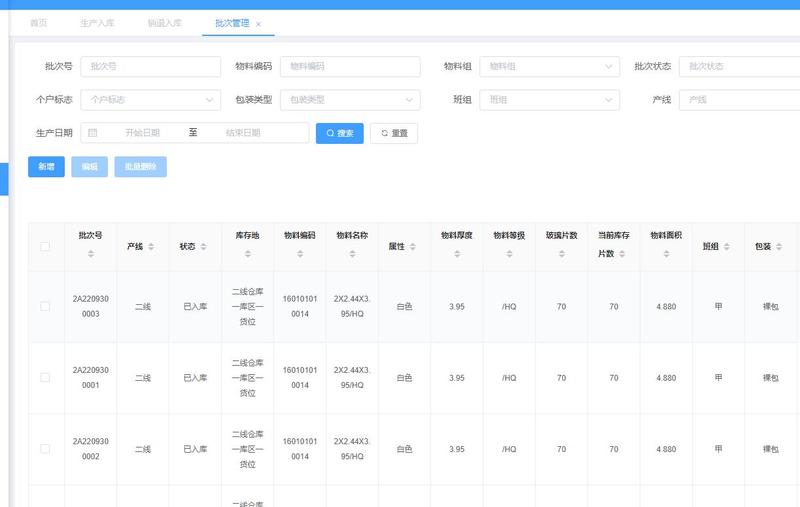The image size is (800, 507).
Task: Click material code 160101010014 in row 2A2209300003
Action: click(x=300, y=307)
